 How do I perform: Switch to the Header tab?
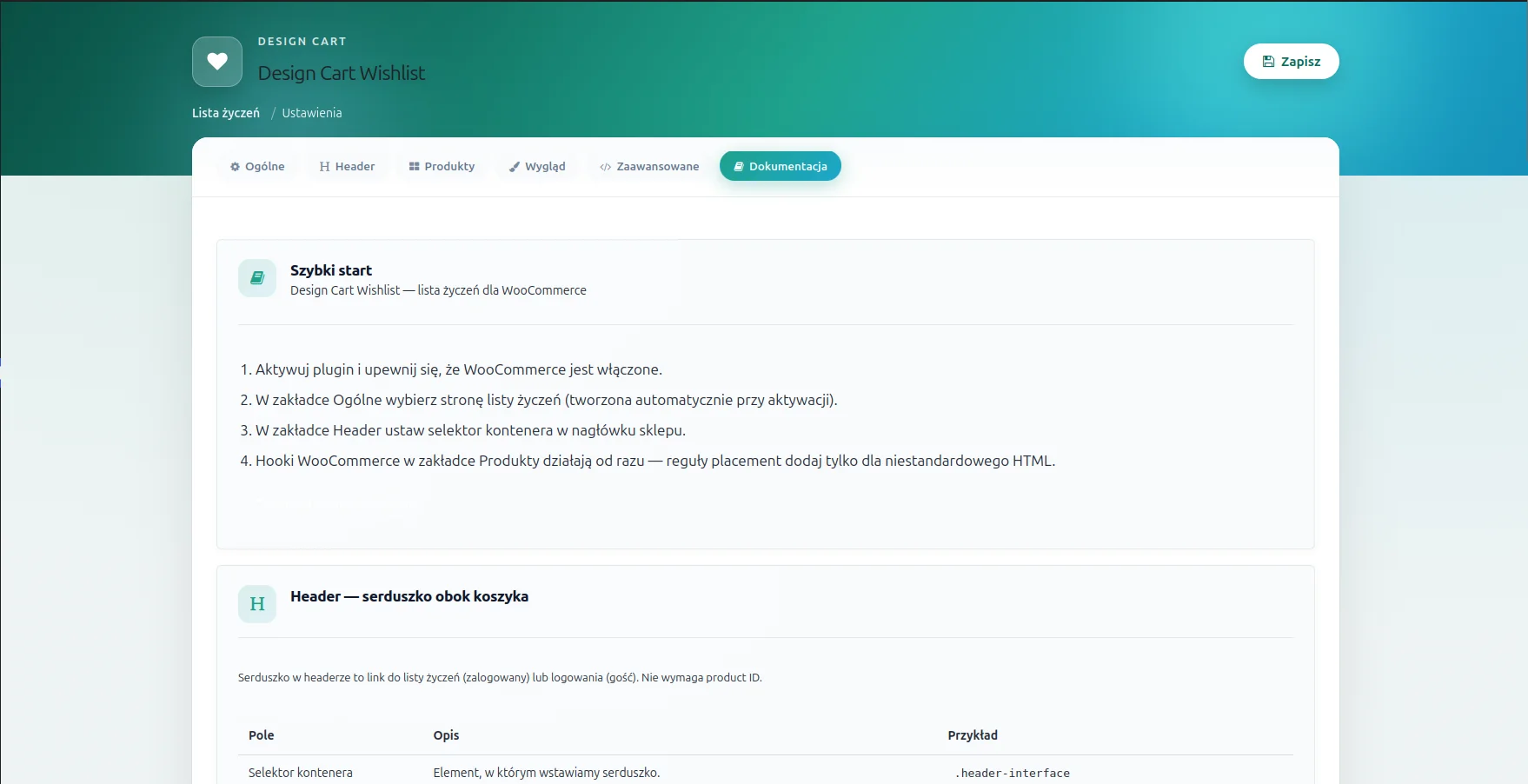(x=347, y=166)
